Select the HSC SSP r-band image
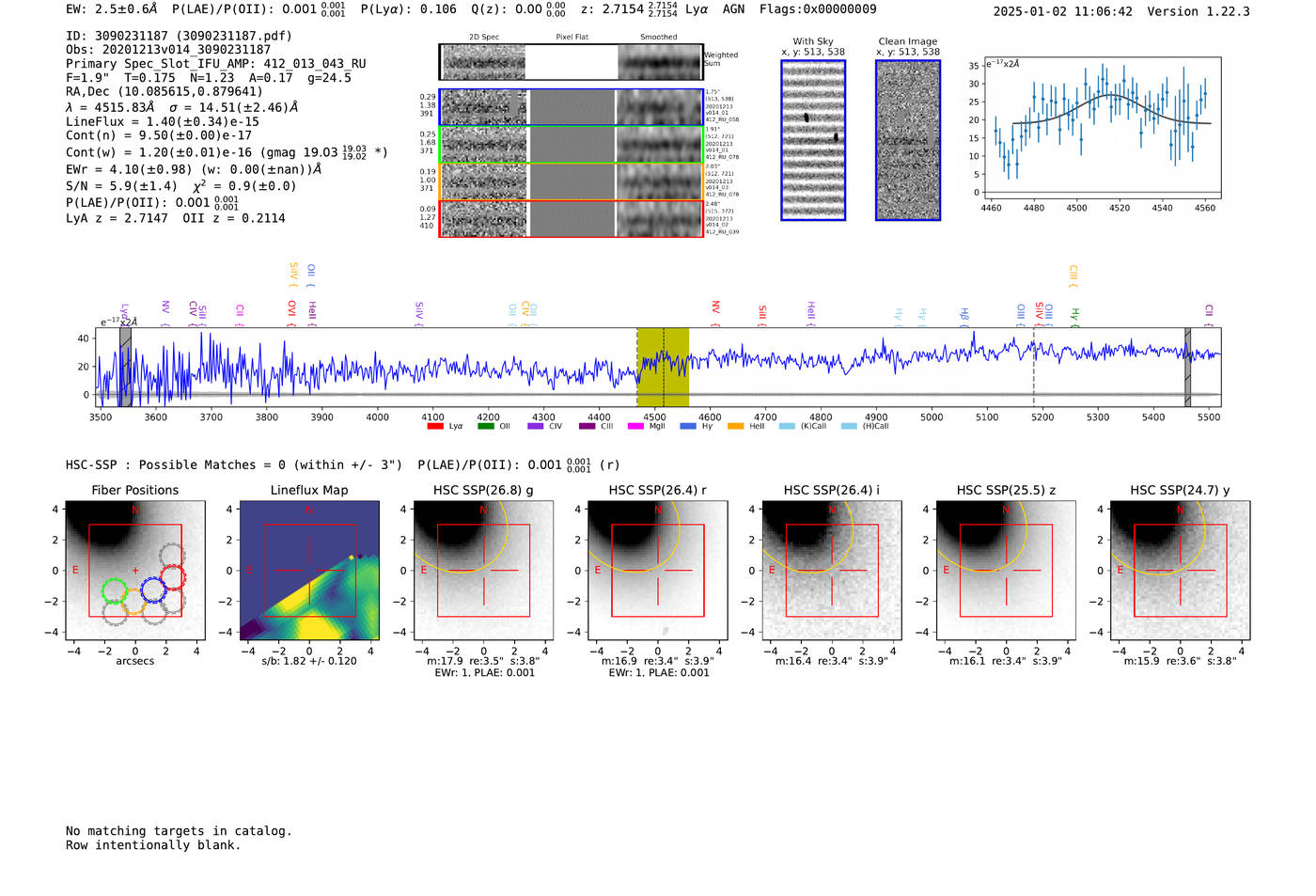Image resolution: width=1316 pixels, height=896 pixels. tap(657, 570)
